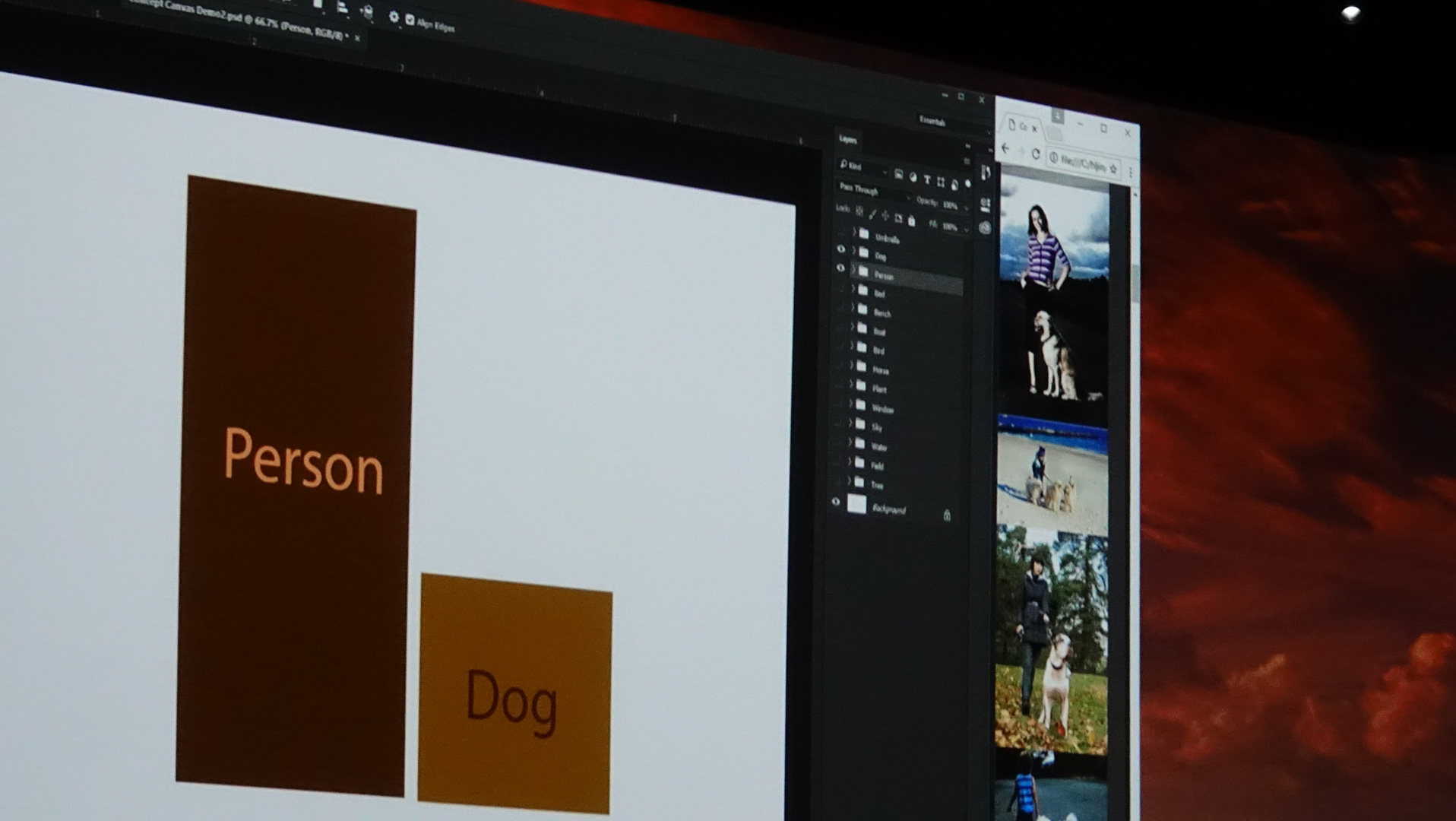Bookmark the page with the star icon
The image size is (1456, 821).
click(1114, 168)
